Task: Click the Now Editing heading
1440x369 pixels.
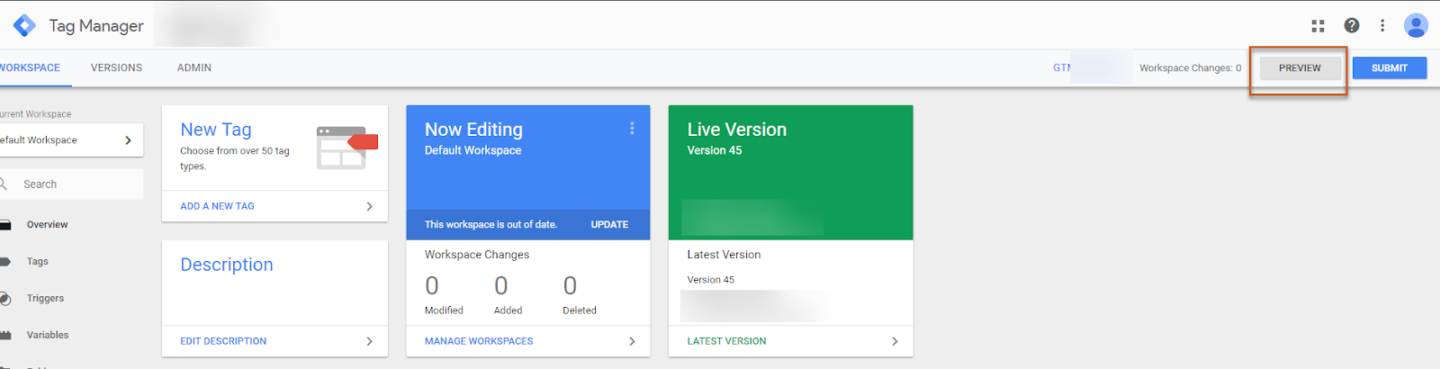Action: (x=474, y=130)
